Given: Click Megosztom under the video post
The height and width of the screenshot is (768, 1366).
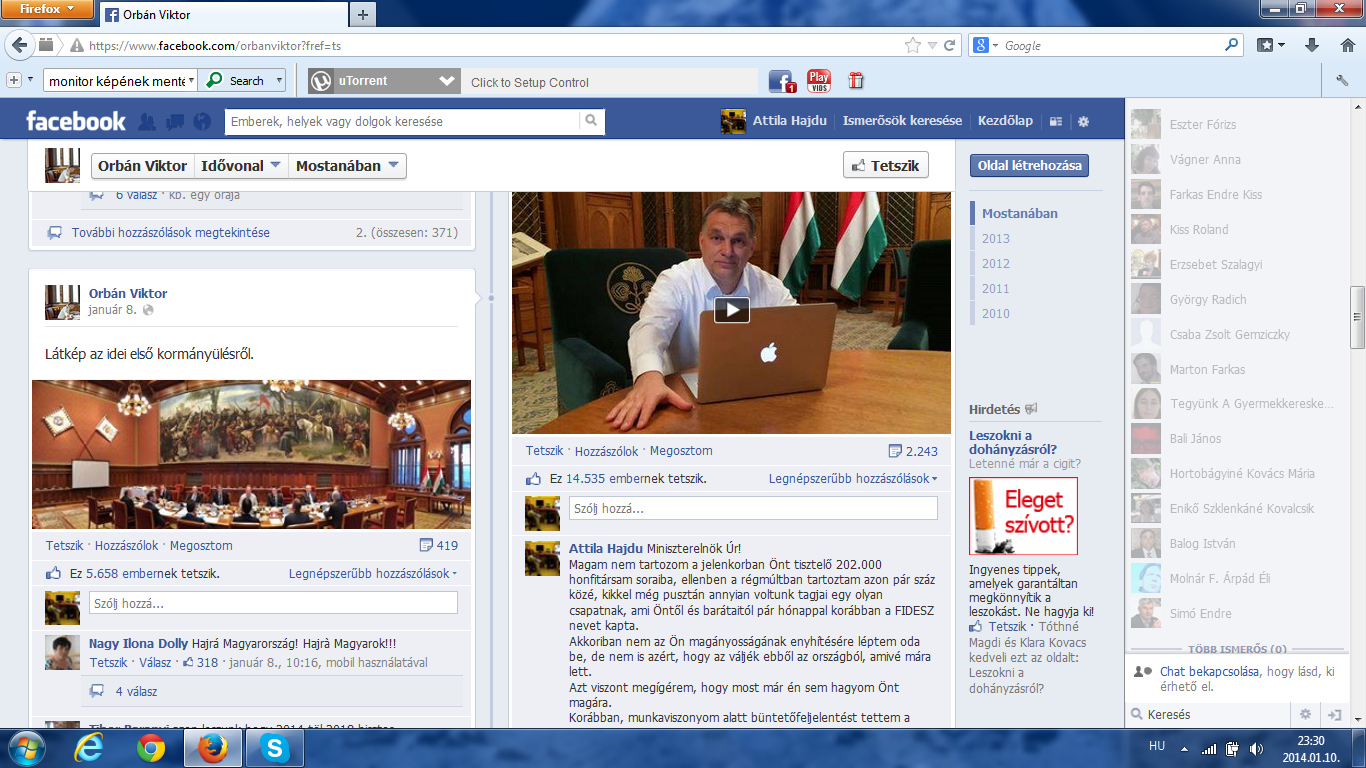Looking at the screenshot, I should [681, 451].
